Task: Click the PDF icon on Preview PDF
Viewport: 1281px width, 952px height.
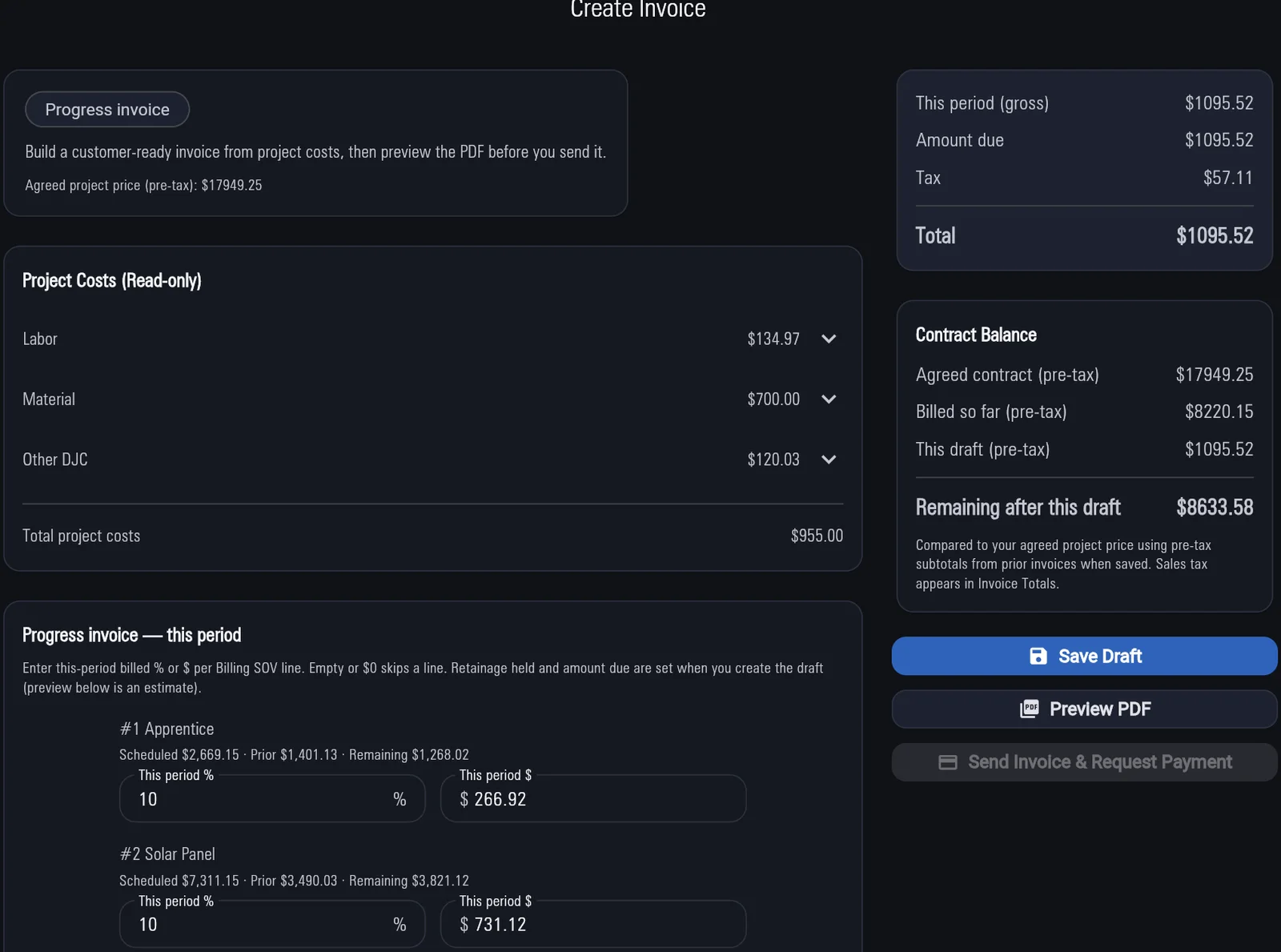Action: 1029,709
